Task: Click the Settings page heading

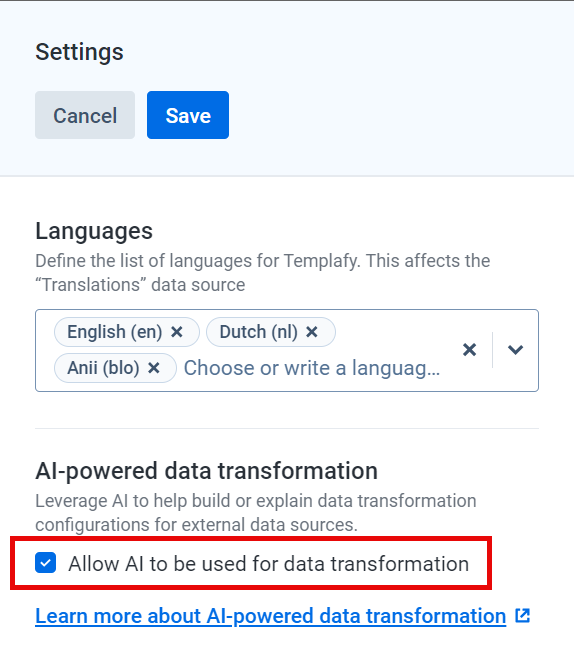Action: 79,52
